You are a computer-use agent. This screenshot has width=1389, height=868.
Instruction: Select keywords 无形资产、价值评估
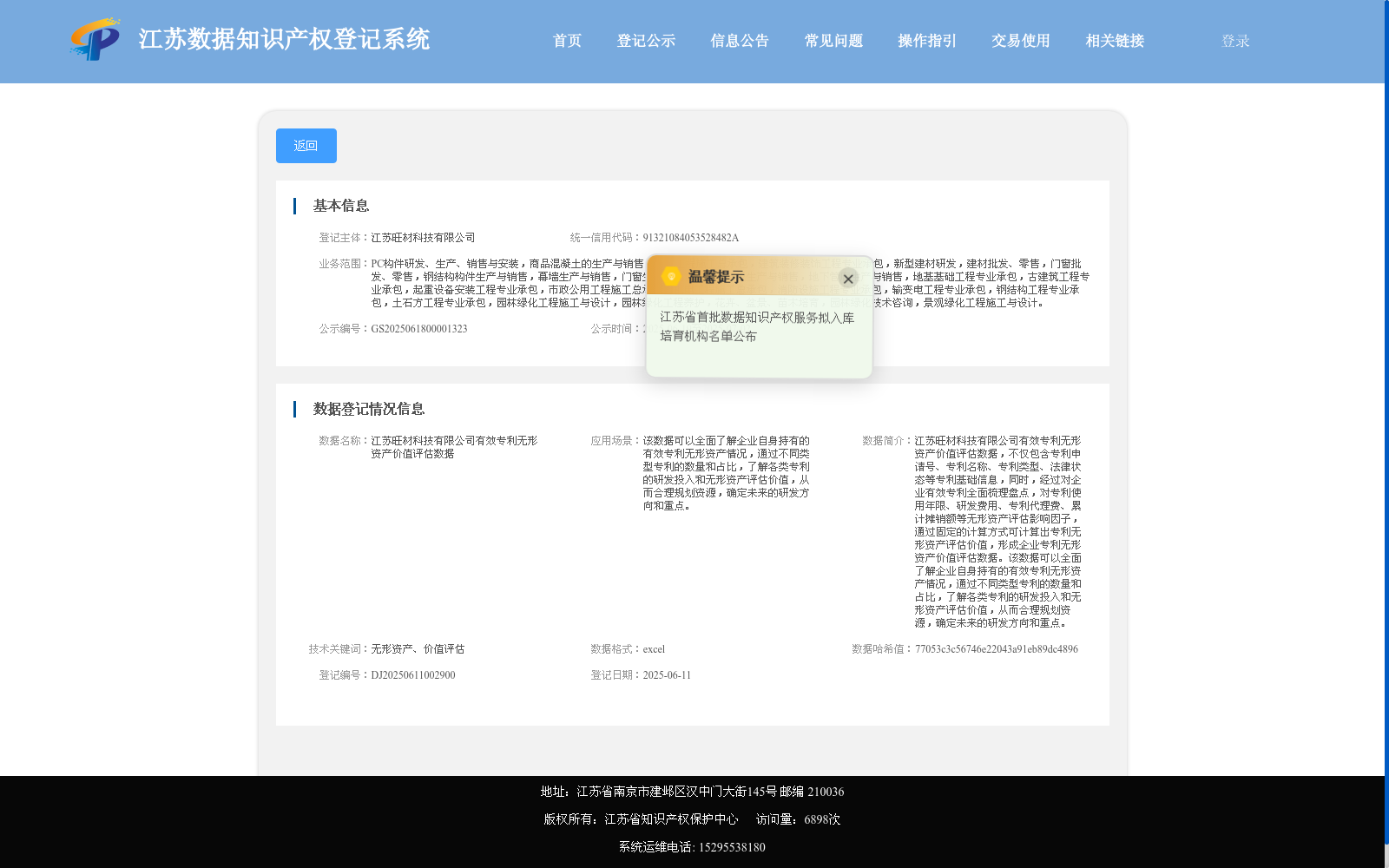(x=418, y=649)
